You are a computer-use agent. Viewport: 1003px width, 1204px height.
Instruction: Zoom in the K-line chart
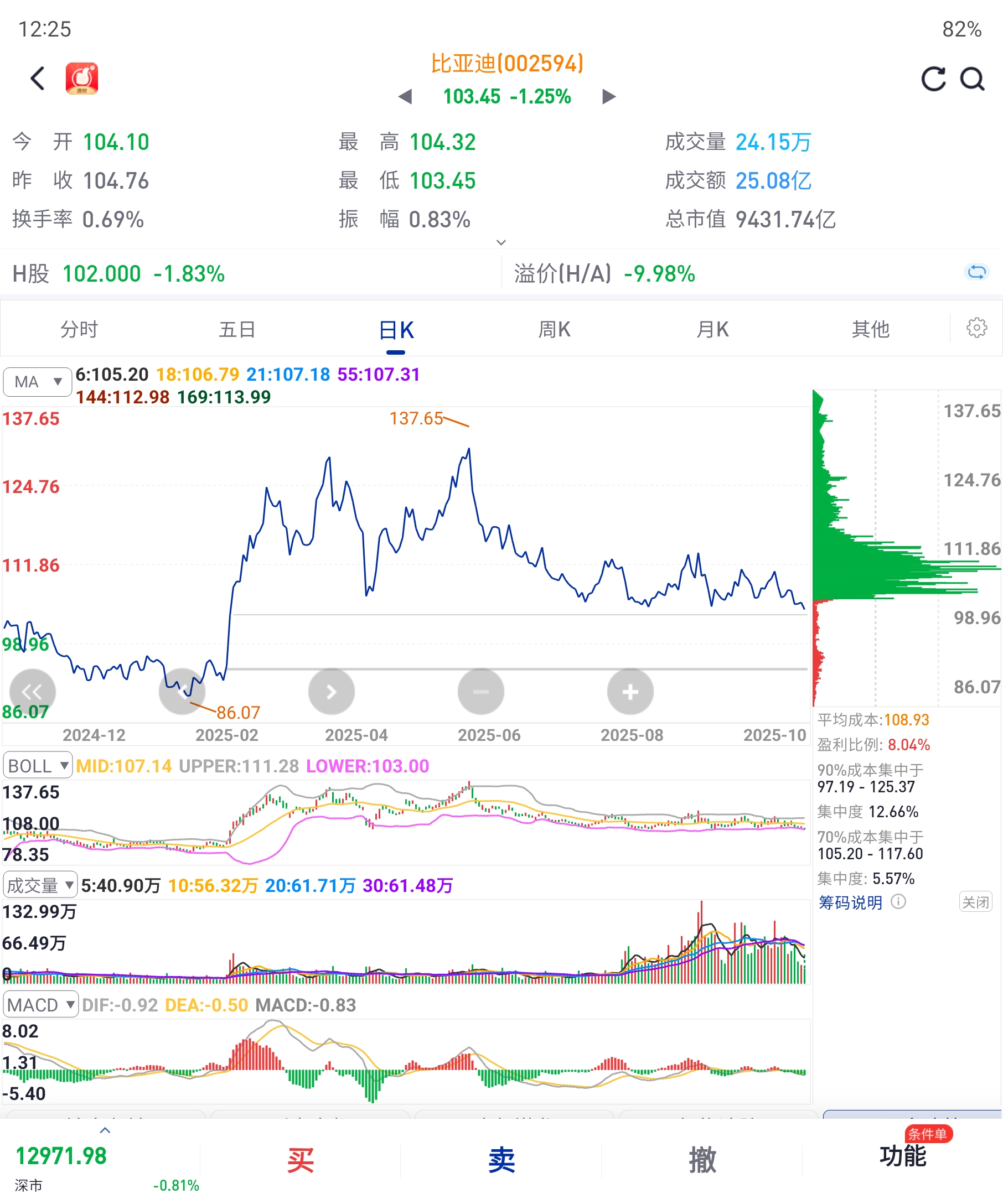630,692
